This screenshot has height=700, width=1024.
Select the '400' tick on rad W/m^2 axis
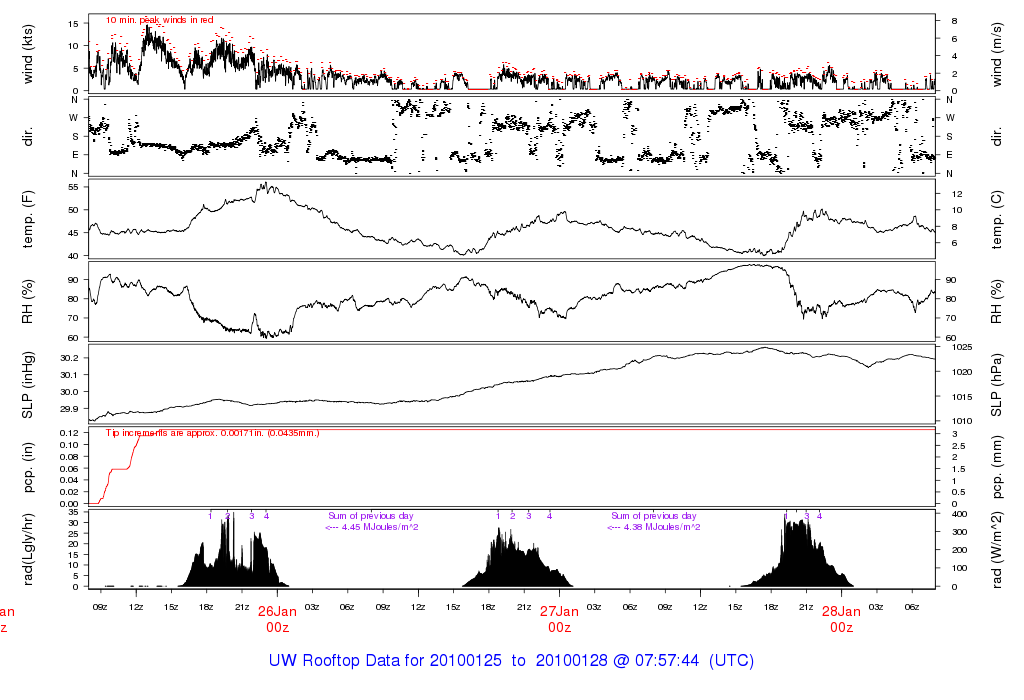[x=959, y=514]
